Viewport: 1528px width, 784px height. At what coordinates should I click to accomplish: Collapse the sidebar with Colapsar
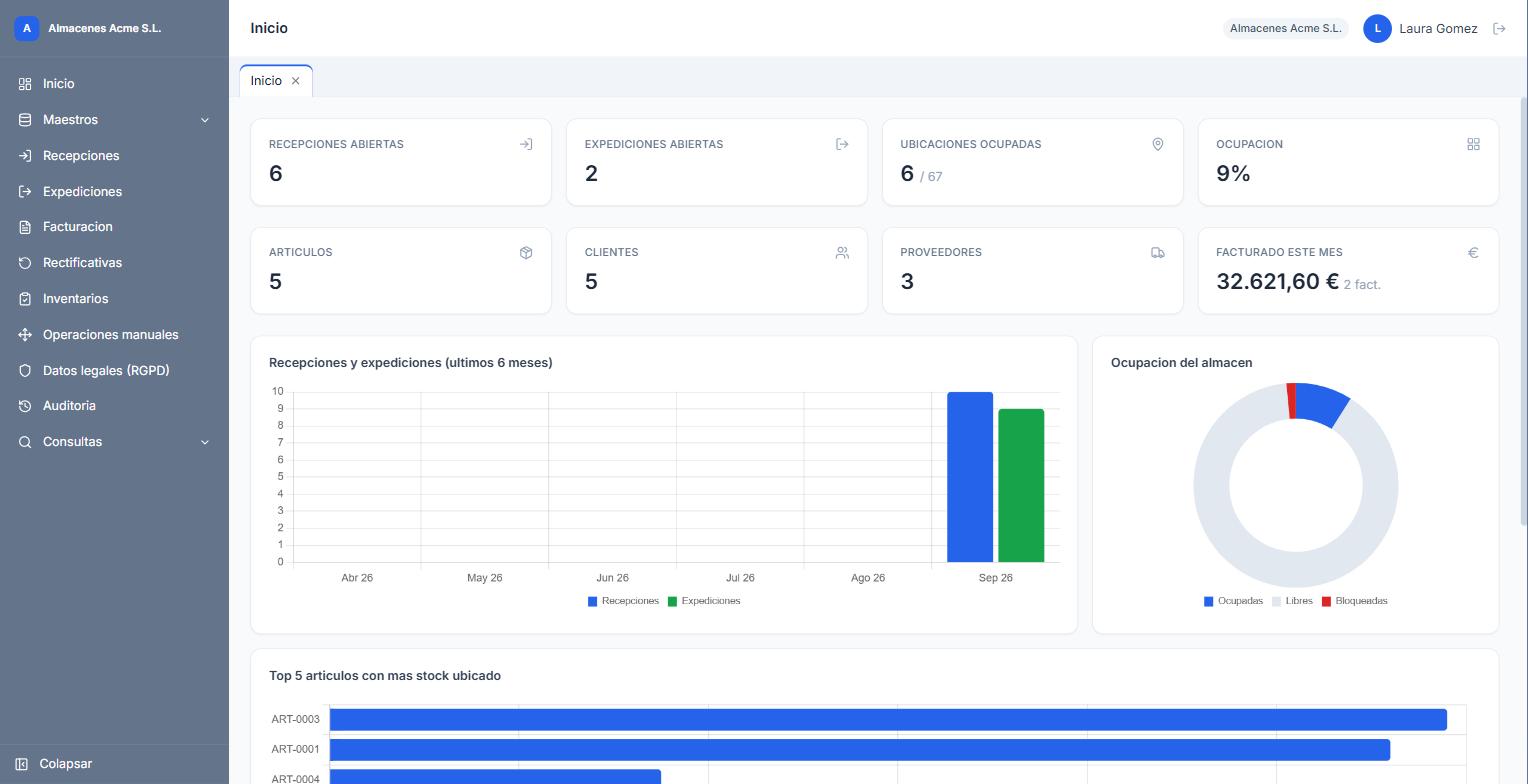114,764
